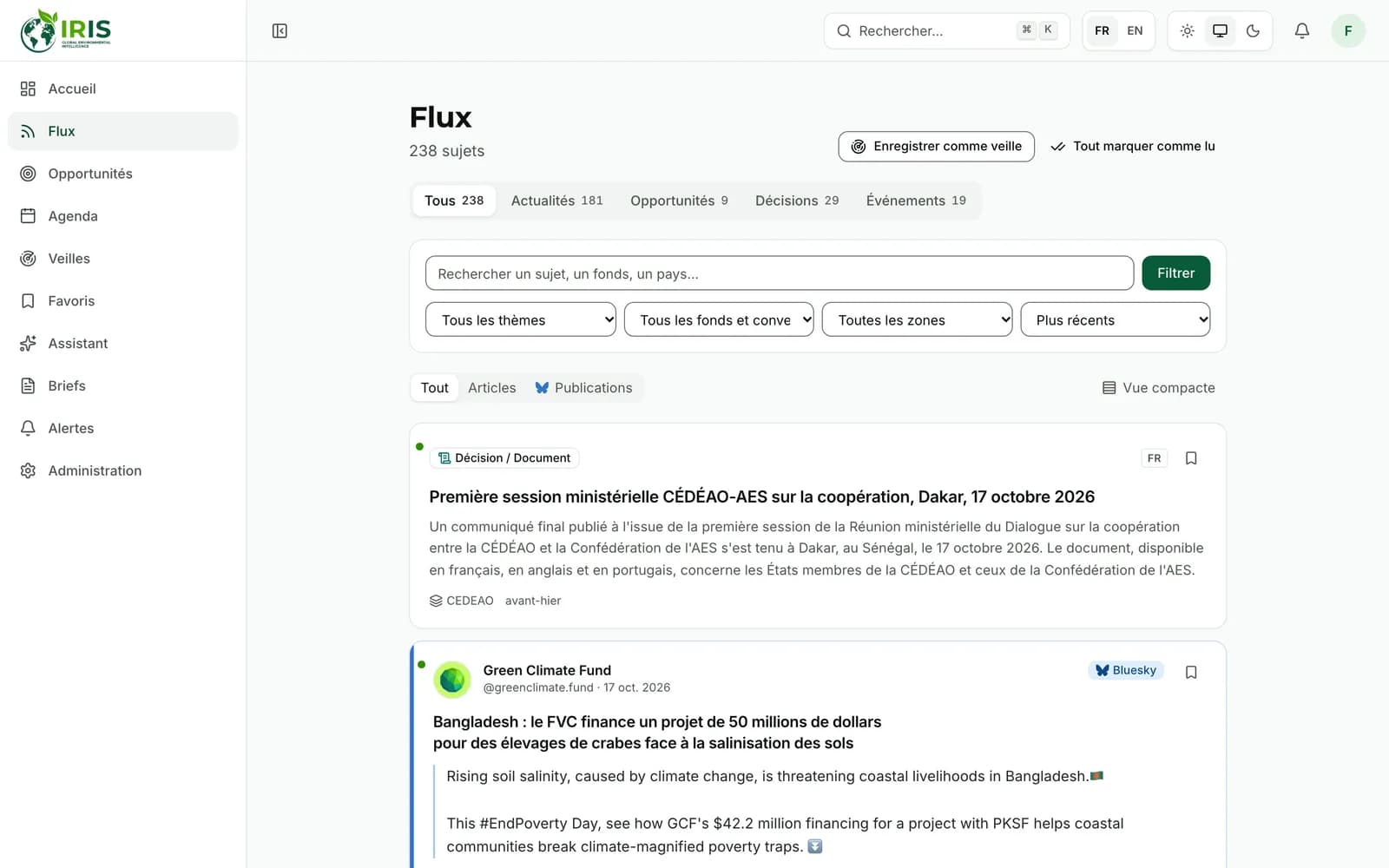This screenshot has width=1389, height=868.
Task: Set language to FR
Action: 1102,31
